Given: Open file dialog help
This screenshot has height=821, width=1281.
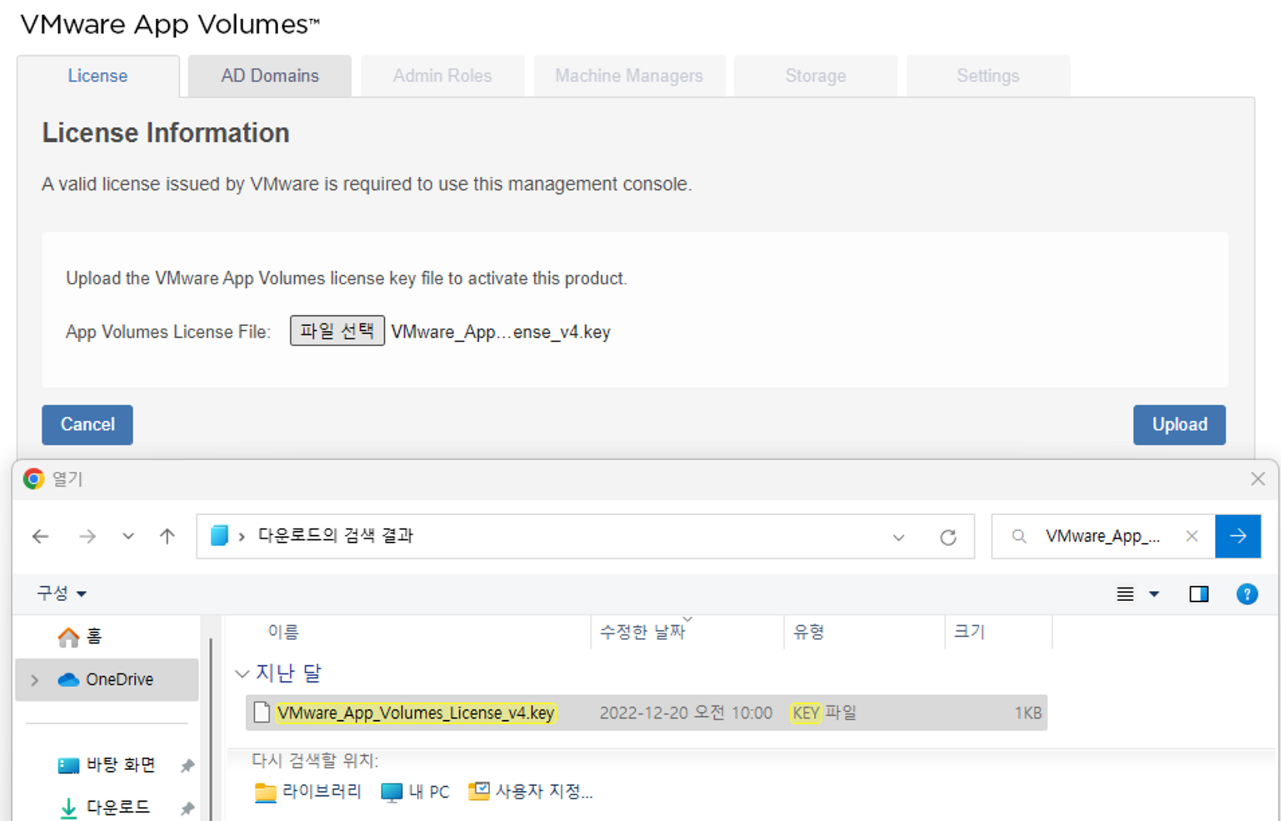Looking at the screenshot, I should pos(1247,594).
